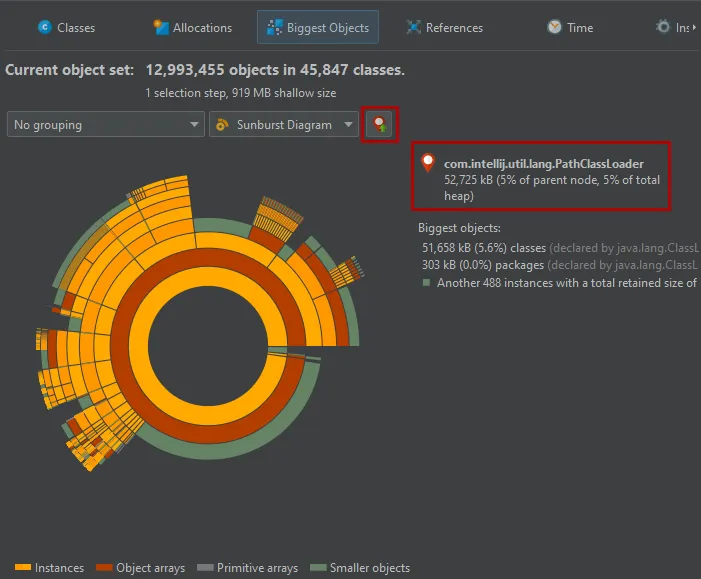Image resolution: width=701 pixels, height=579 pixels.
Task: Click the '12,993,455 objects in 45,847 classes' text
Action: [x=275, y=70]
